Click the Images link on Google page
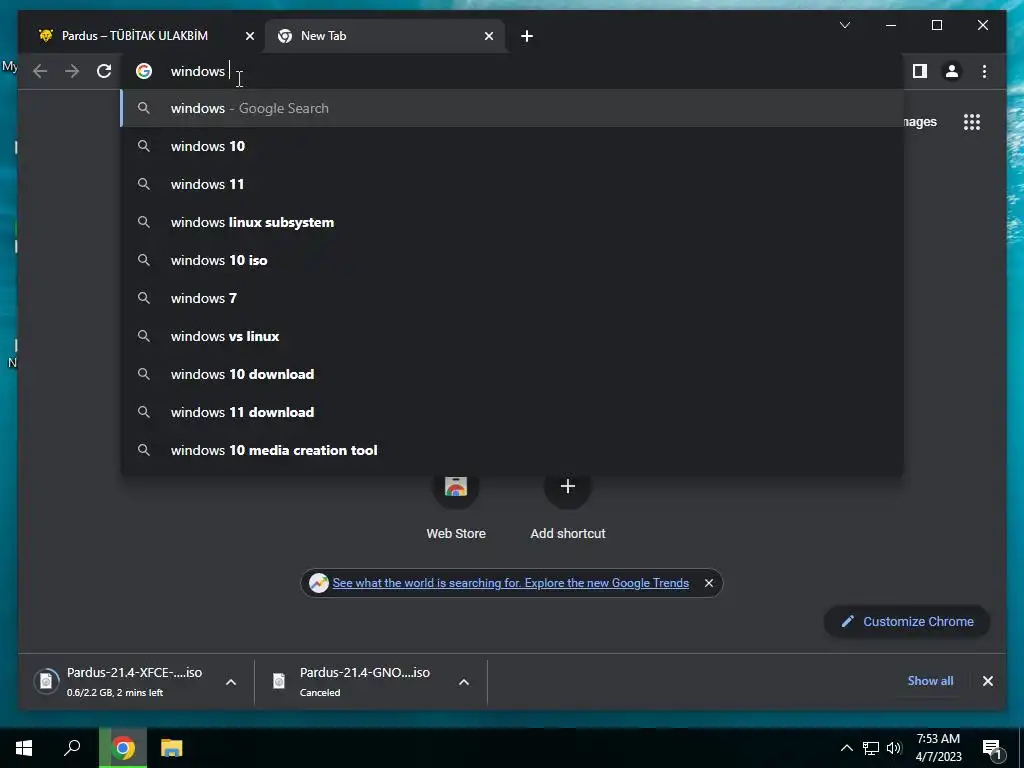Screen dimensions: 1024x768 pos(921,122)
